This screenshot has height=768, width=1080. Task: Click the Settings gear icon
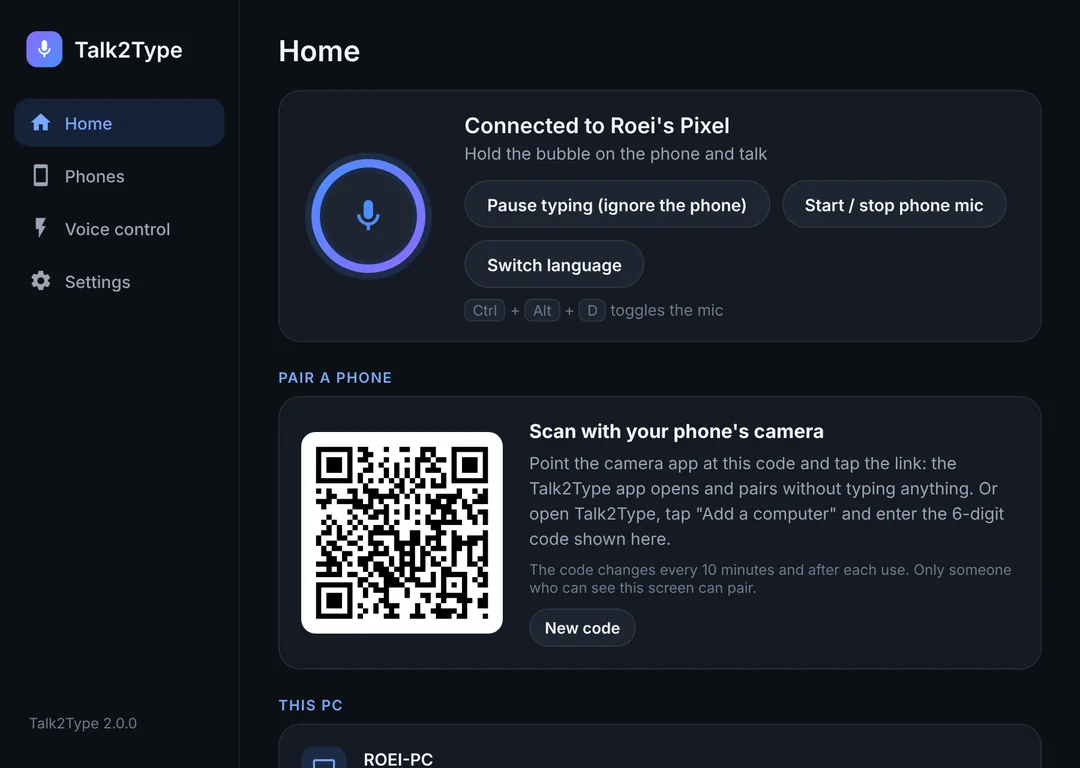click(x=41, y=281)
